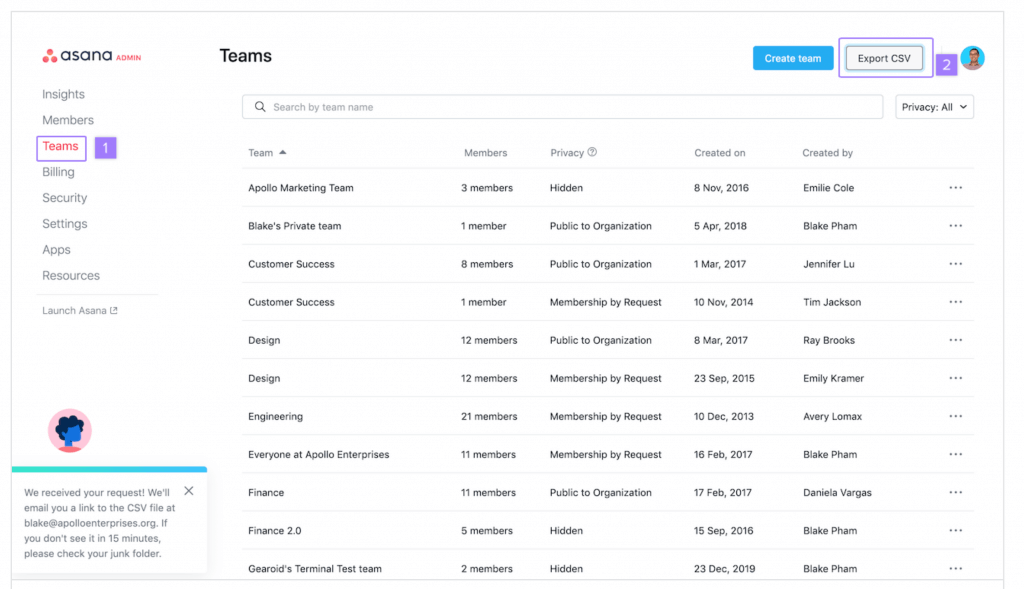Open the Privacy column help icon
The image size is (1024, 589).
click(592, 152)
